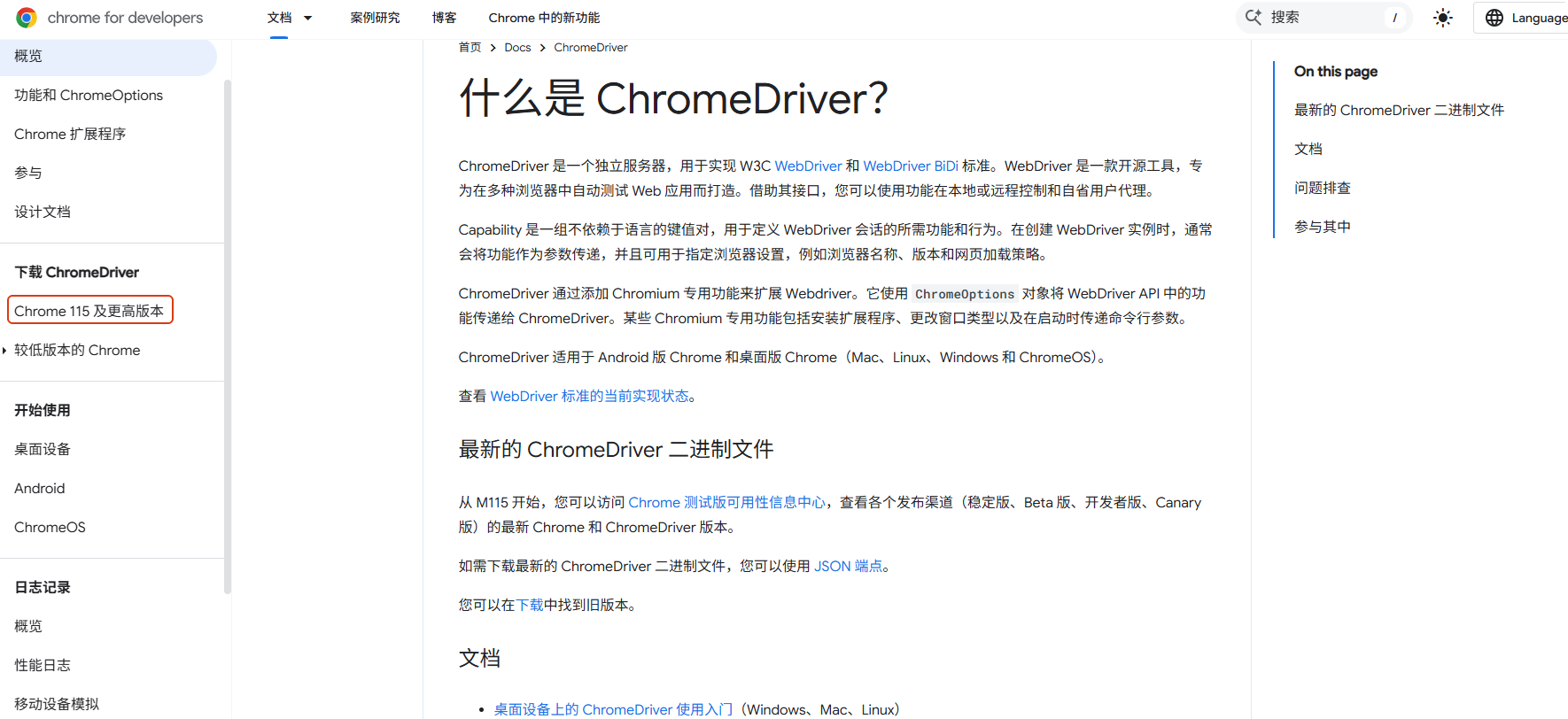Viewport: 1568px width, 719px height.
Task: Open Chrome 测试版可用性信息中心 link
Action: tap(726, 502)
